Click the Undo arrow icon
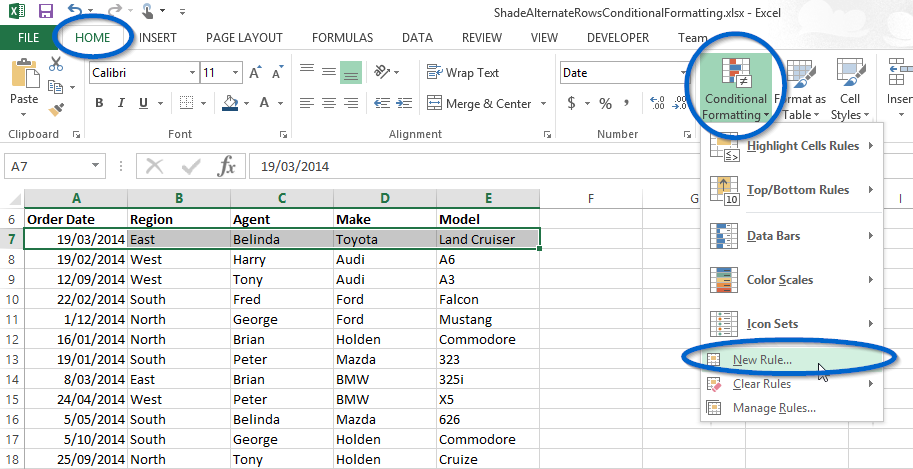This screenshot has width=913, height=469. pyautogui.click(x=76, y=10)
